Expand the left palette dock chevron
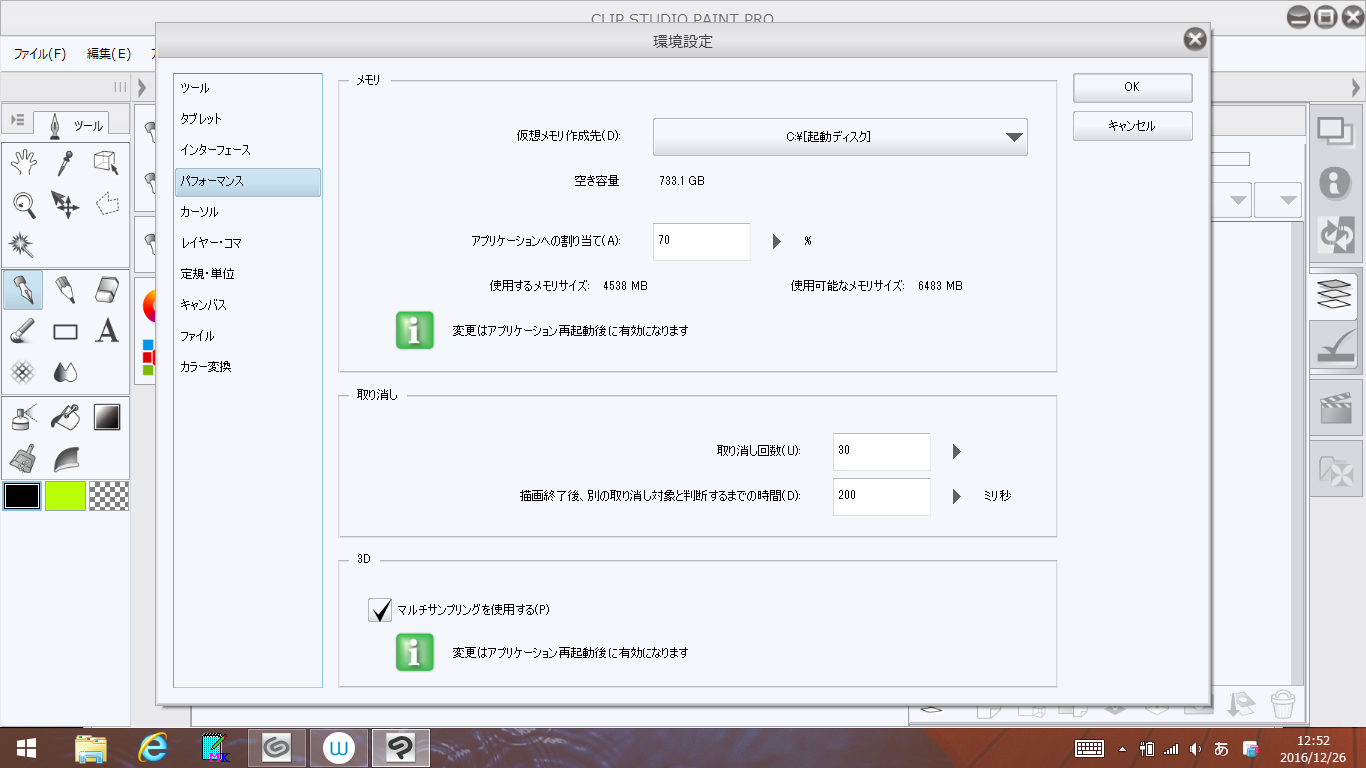Screen dimensions: 1366x768 coord(142,86)
